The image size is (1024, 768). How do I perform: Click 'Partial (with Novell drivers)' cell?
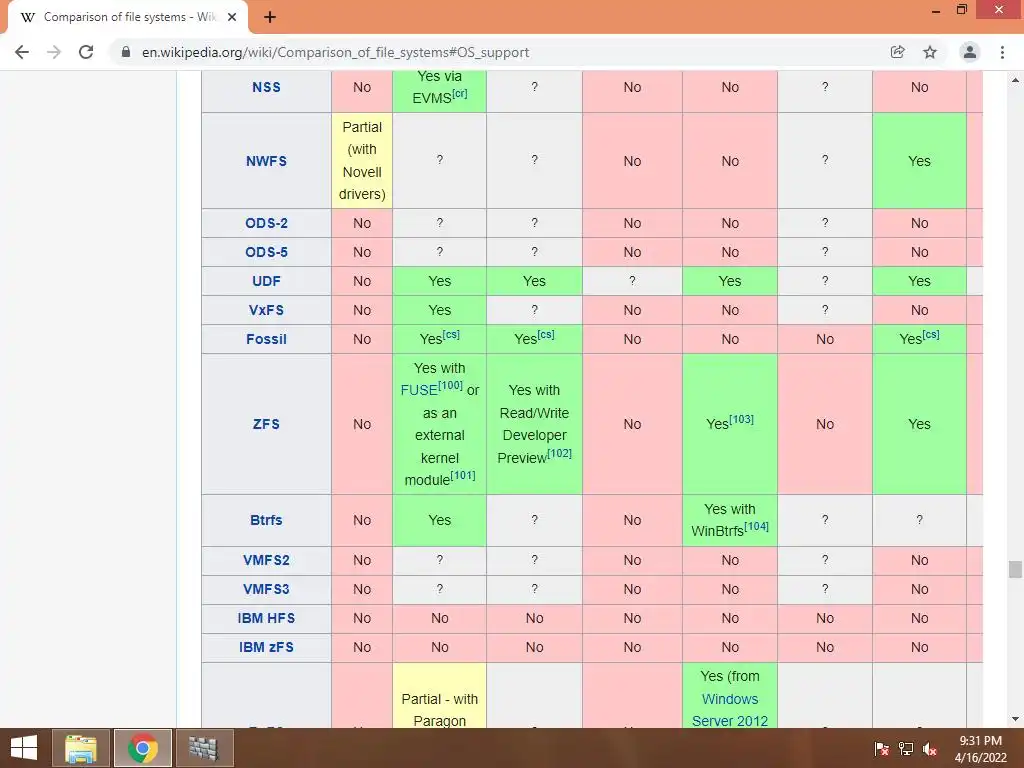click(x=362, y=161)
